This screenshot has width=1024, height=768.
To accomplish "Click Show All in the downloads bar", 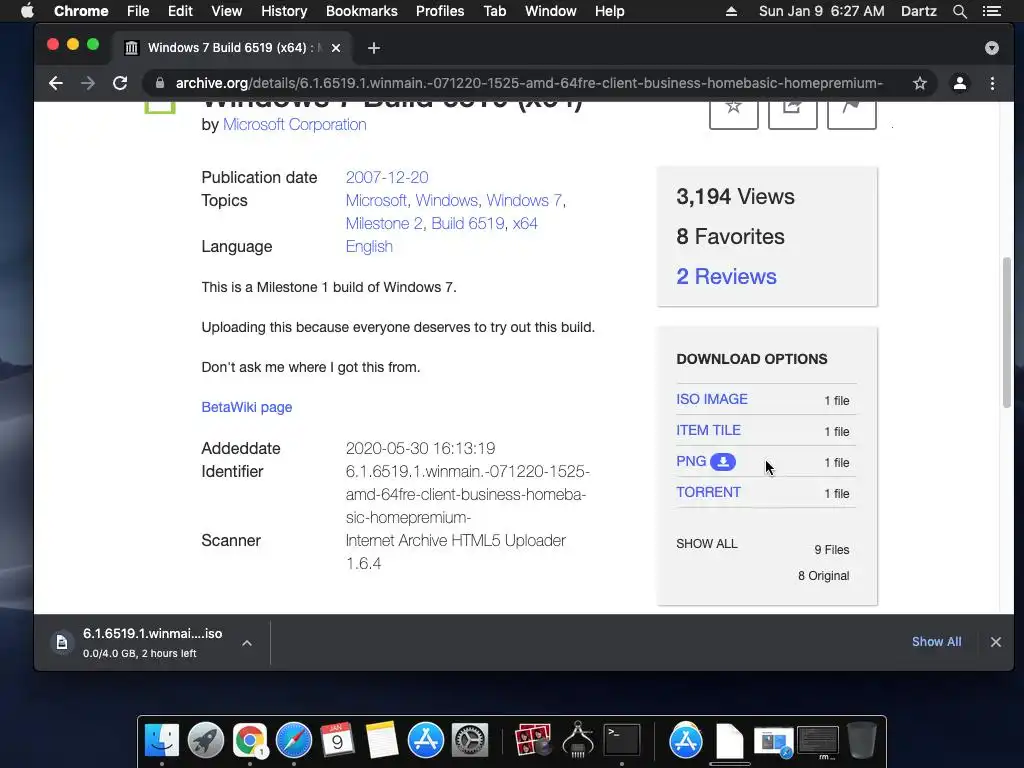I will coord(936,641).
